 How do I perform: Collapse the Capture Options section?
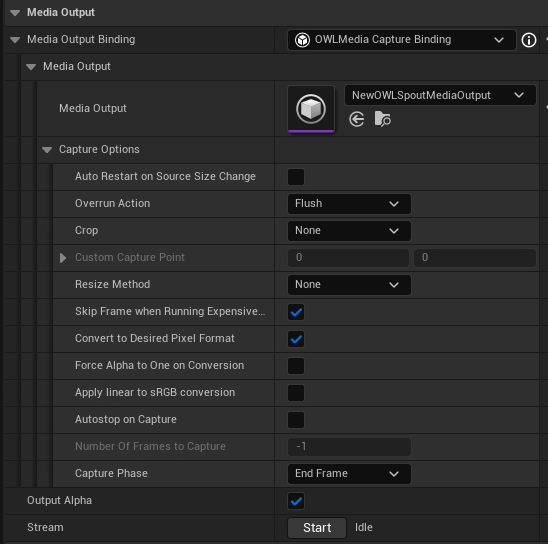[x=47, y=150]
